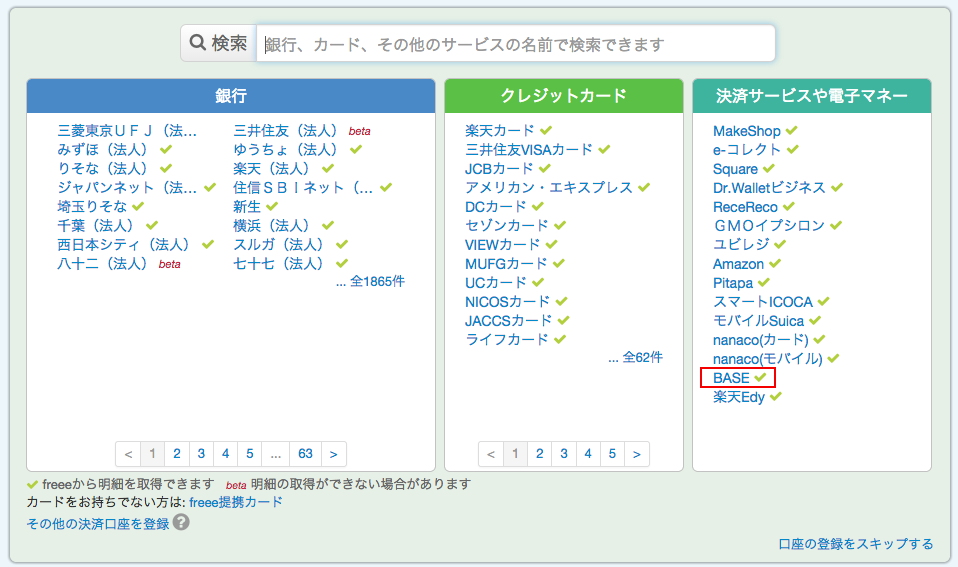Image resolution: width=958 pixels, height=567 pixels.
Task: Go to bank list page 5
Action: click(250, 454)
